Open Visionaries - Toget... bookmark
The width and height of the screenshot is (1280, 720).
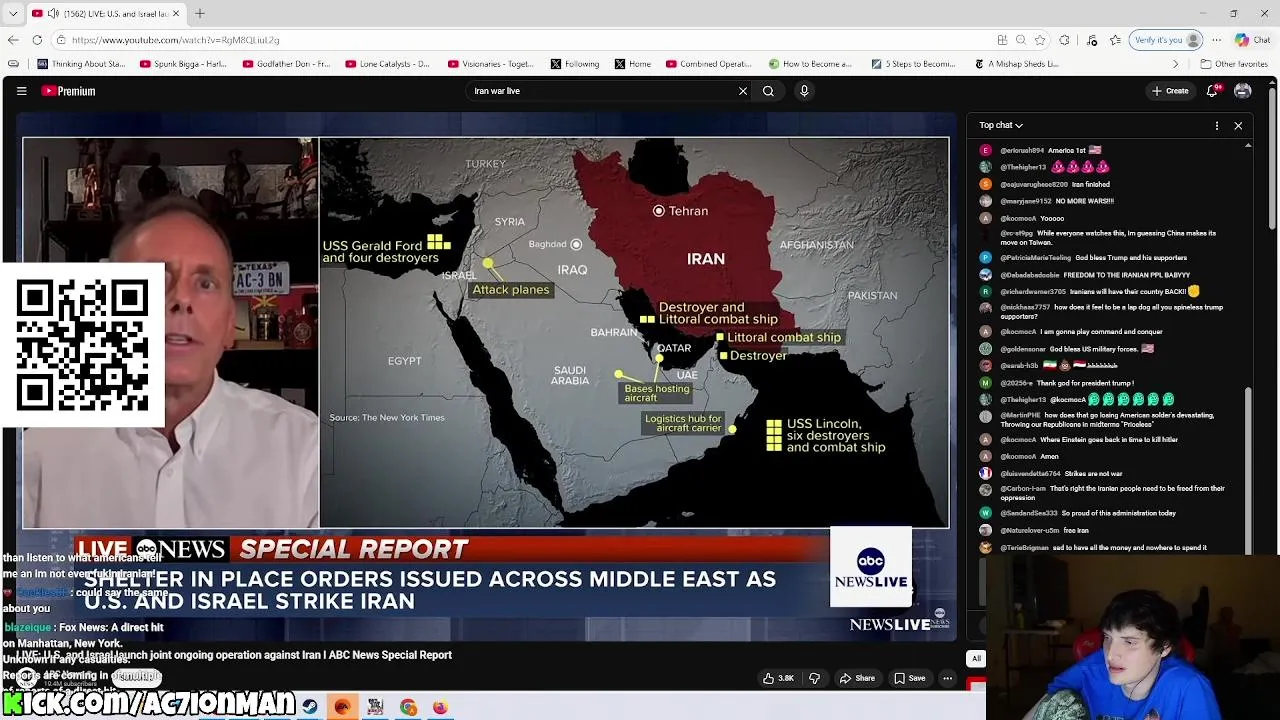pos(492,64)
